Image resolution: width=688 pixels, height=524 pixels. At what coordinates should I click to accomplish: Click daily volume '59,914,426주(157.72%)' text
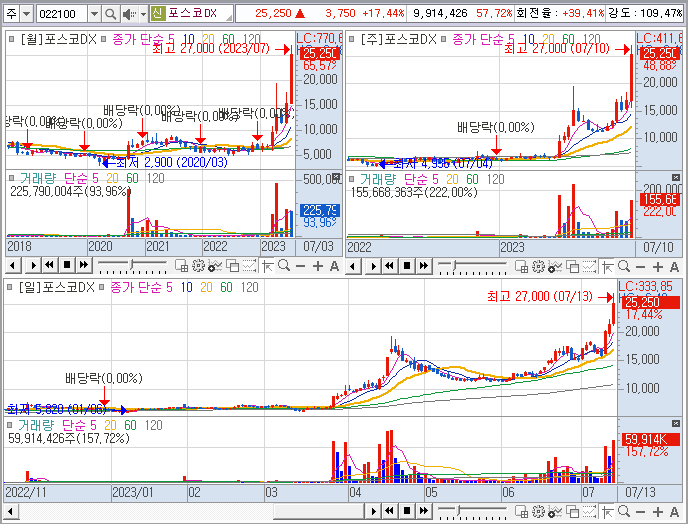coord(69,438)
